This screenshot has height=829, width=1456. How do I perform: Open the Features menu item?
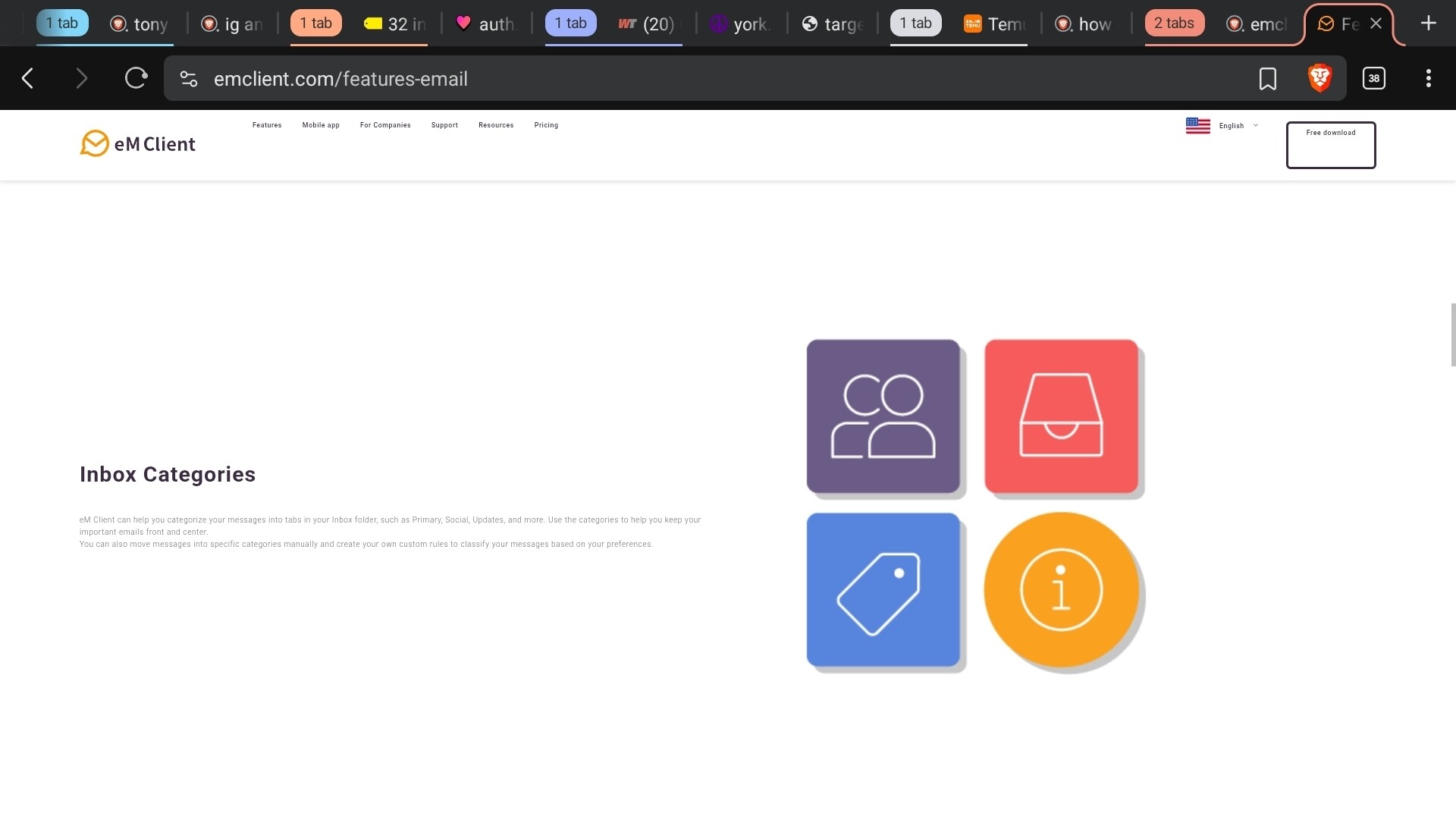pos(267,125)
